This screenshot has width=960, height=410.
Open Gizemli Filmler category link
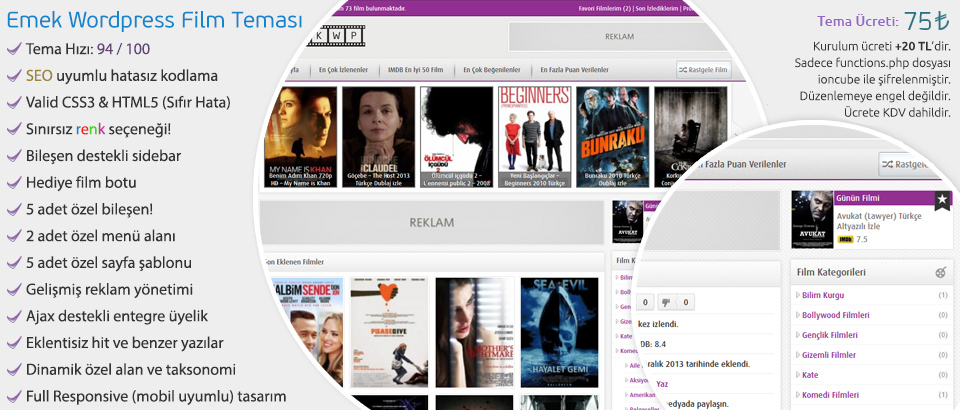coord(830,355)
